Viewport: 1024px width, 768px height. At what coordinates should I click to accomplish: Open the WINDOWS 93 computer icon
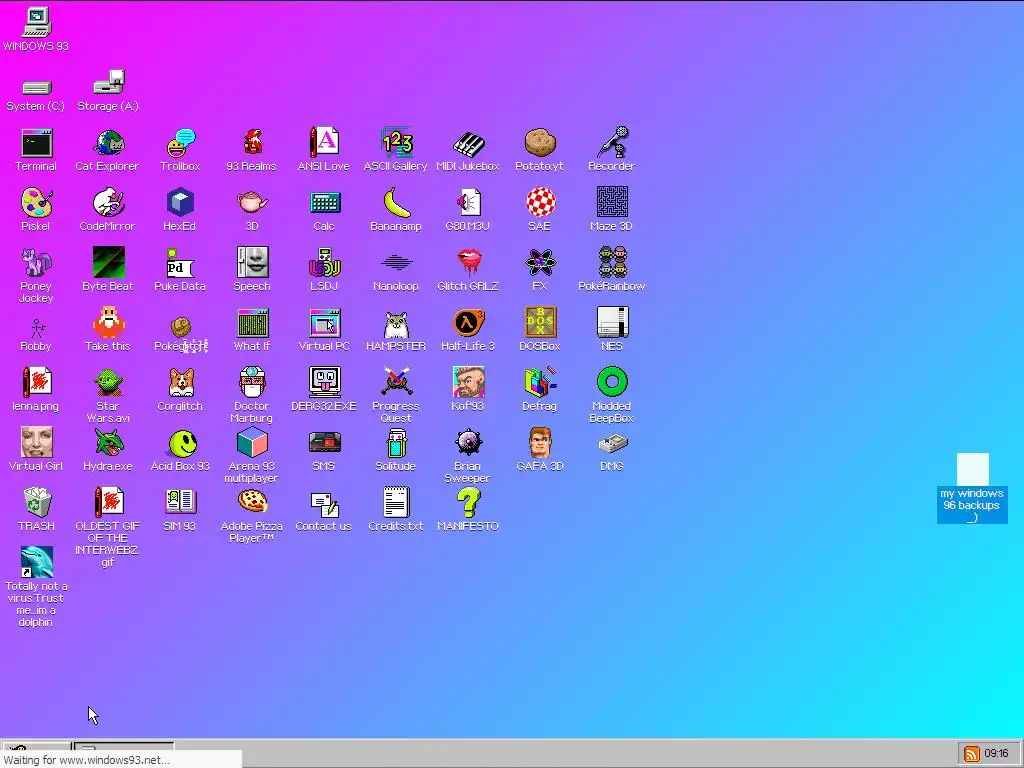[x=36, y=23]
